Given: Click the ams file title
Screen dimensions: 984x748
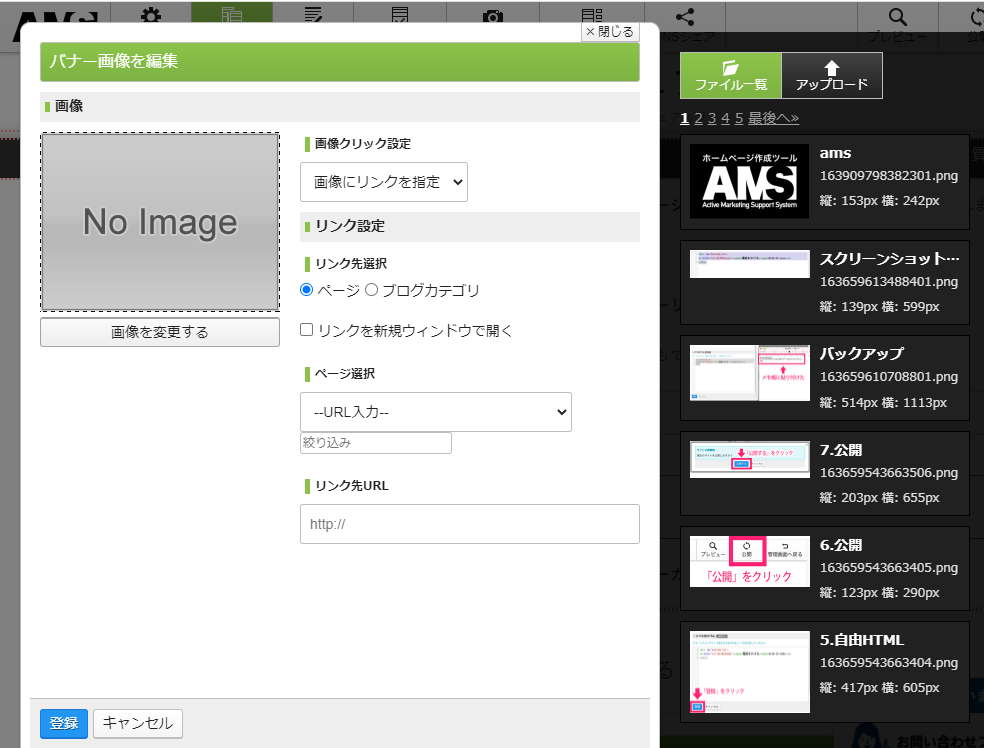Looking at the screenshot, I should coord(835,153).
